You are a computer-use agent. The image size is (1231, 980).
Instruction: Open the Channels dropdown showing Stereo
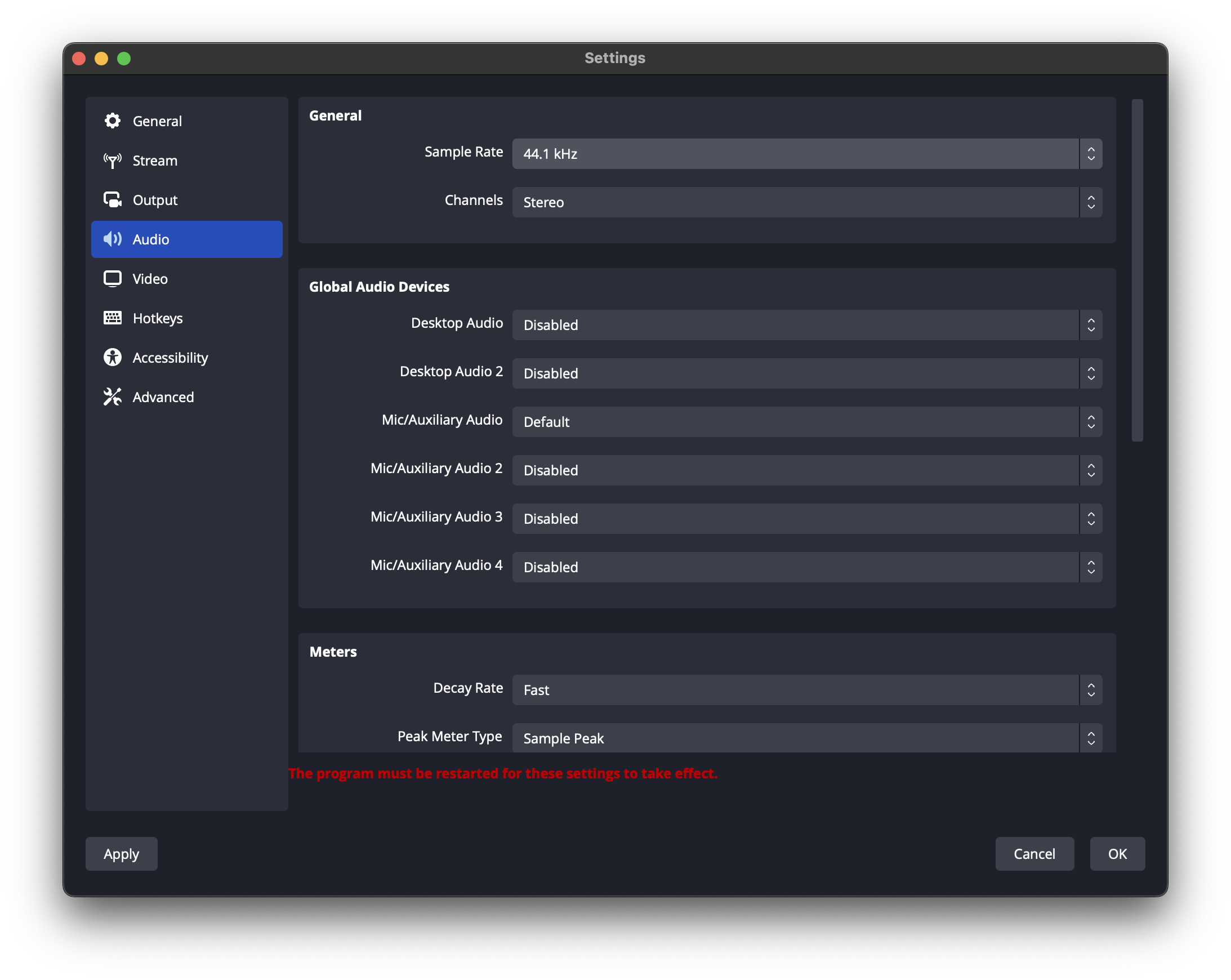click(x=806, y=202)
